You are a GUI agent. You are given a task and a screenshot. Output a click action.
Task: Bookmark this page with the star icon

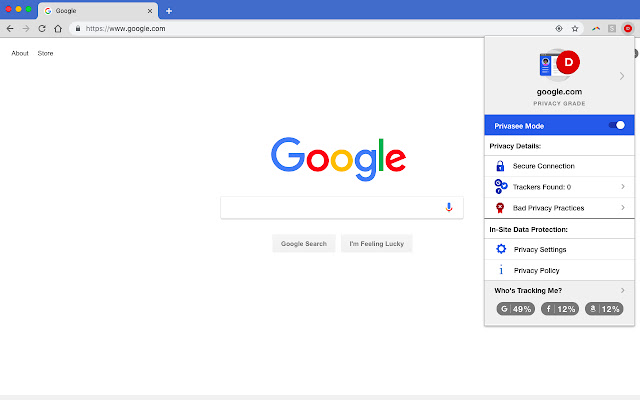point(575,29)
